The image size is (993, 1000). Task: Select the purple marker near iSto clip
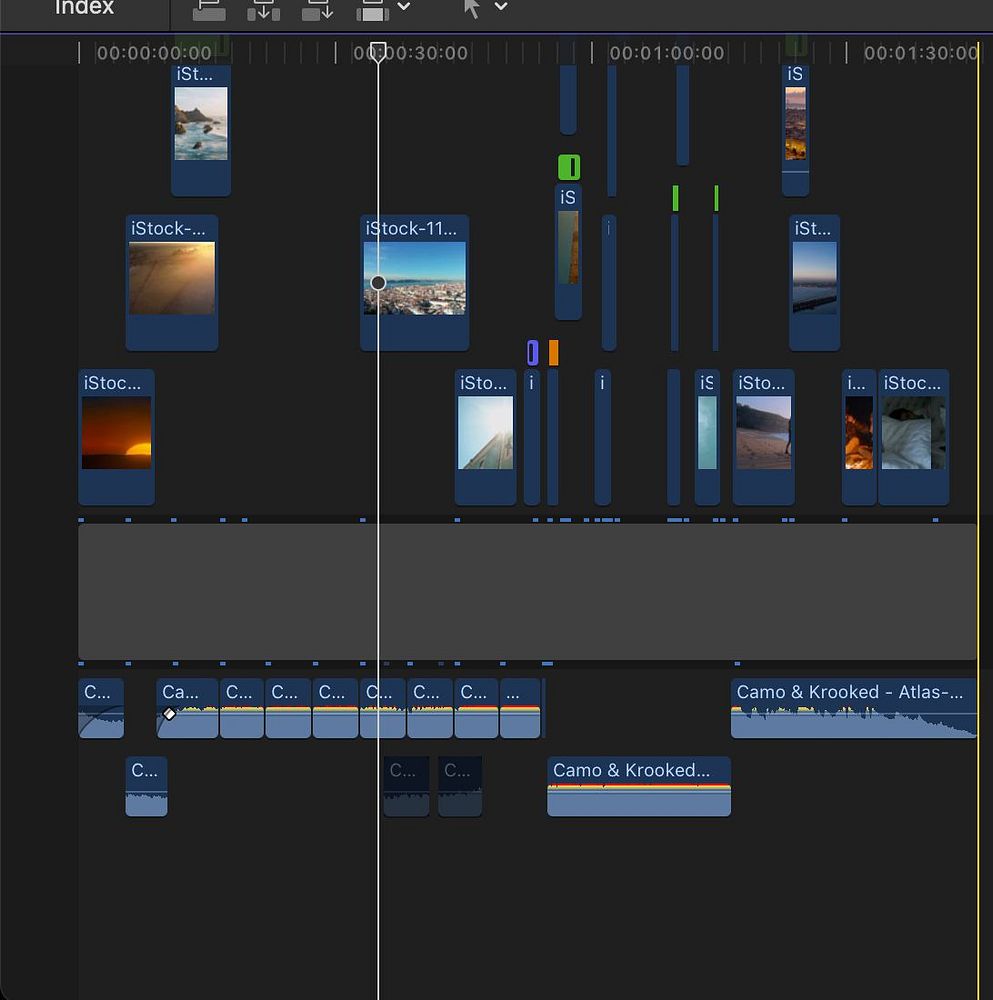point(533,353)
